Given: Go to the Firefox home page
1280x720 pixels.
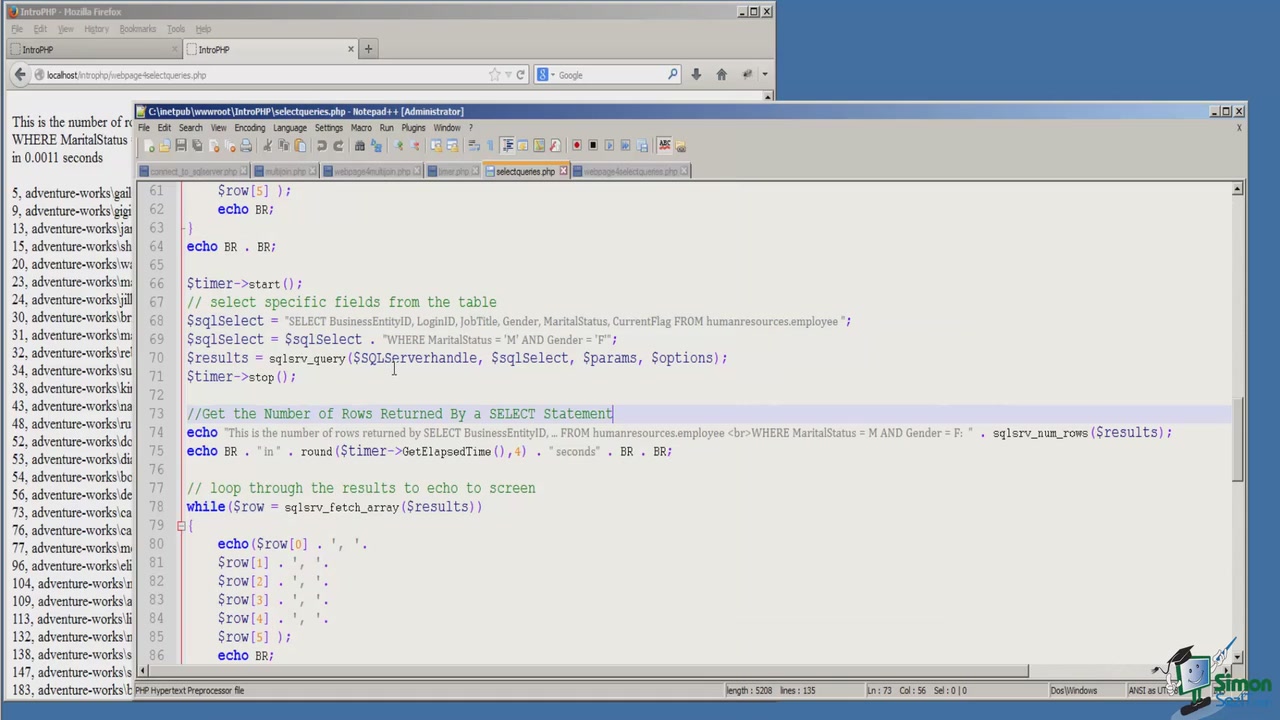Looking at the screenshot, I should tap(721, 75).
